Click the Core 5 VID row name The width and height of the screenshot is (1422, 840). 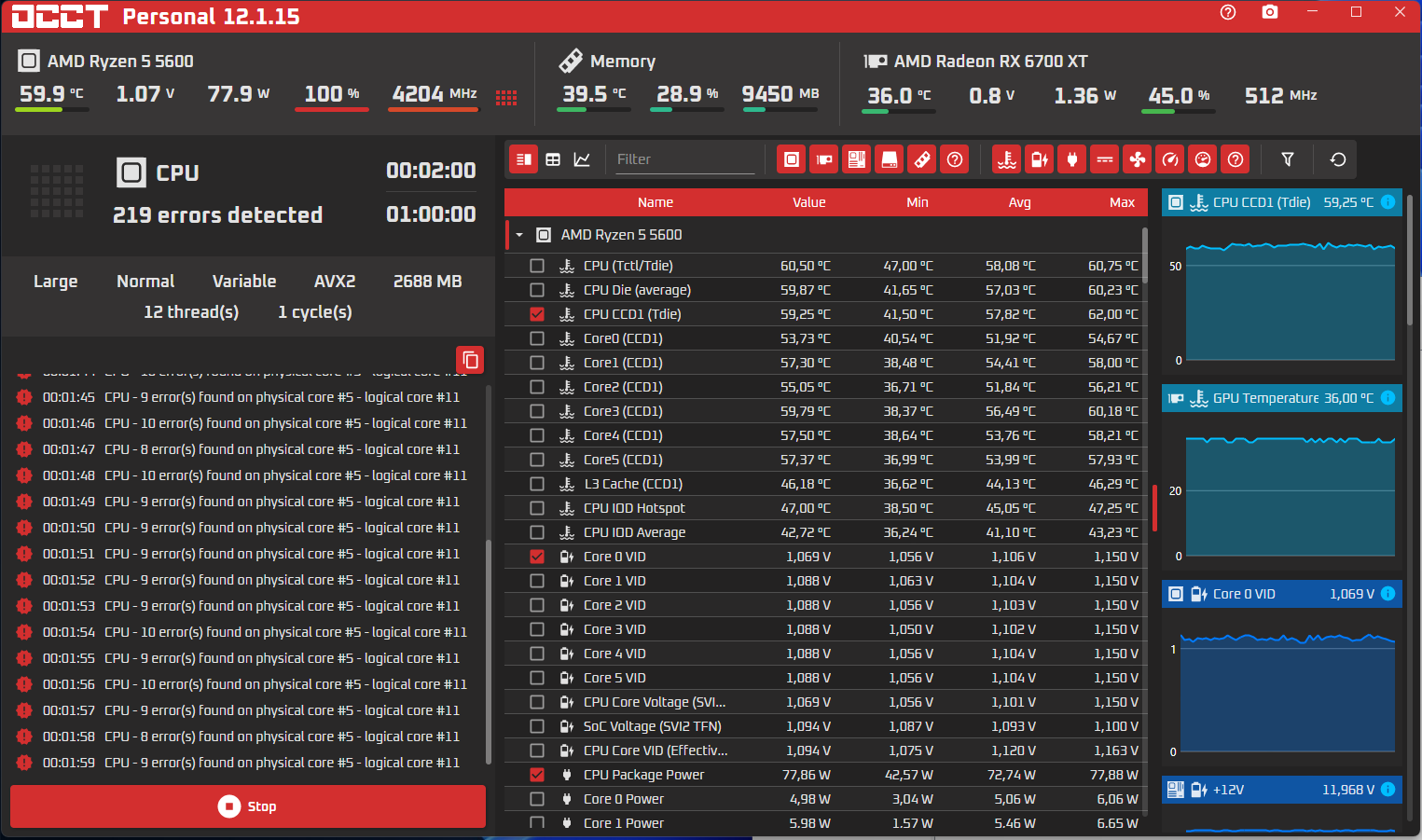pyautogui.click(x=614, y=678)
